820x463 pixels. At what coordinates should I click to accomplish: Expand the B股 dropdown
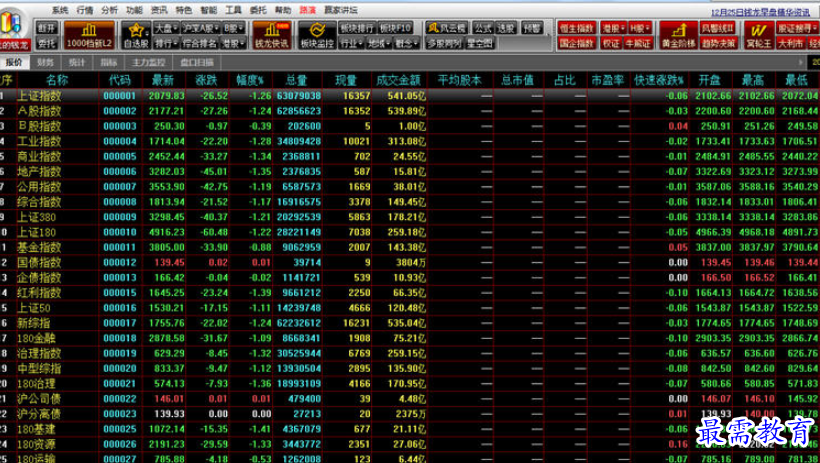point(233,28)
